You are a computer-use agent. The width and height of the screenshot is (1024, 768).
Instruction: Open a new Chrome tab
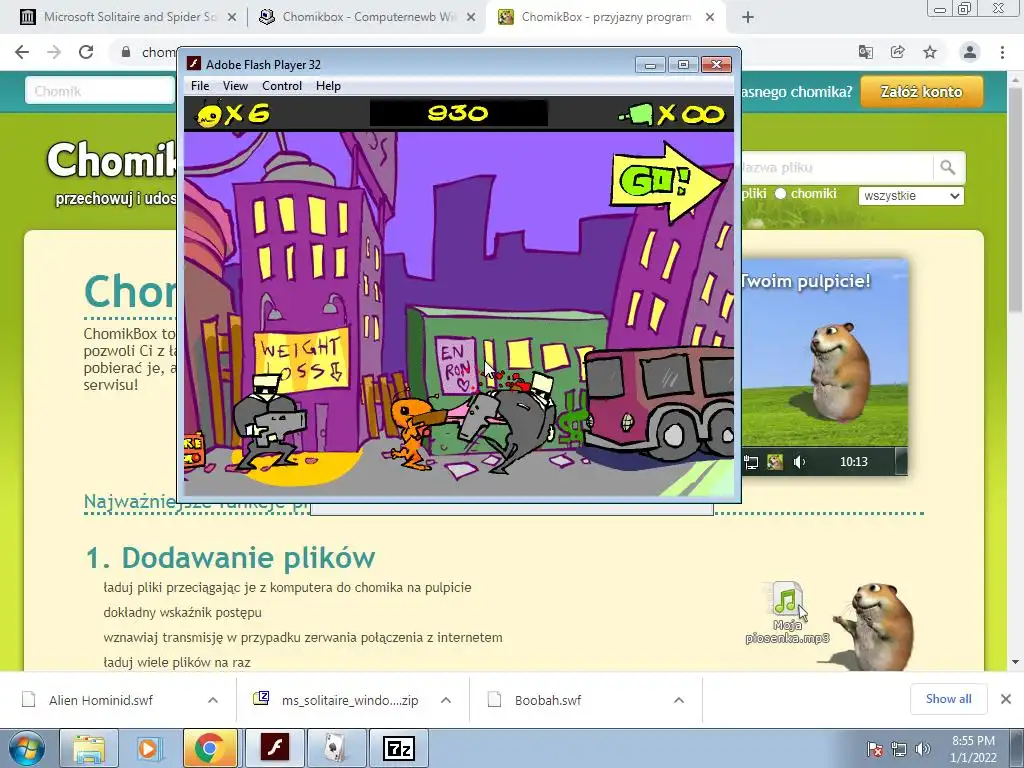pyautogui.click(x=748, y=18)
